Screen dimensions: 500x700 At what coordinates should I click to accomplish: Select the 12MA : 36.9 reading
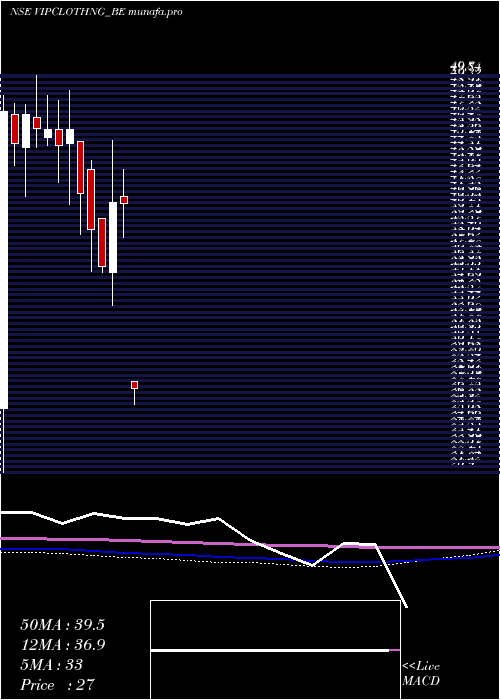click(x=62, y=645)
